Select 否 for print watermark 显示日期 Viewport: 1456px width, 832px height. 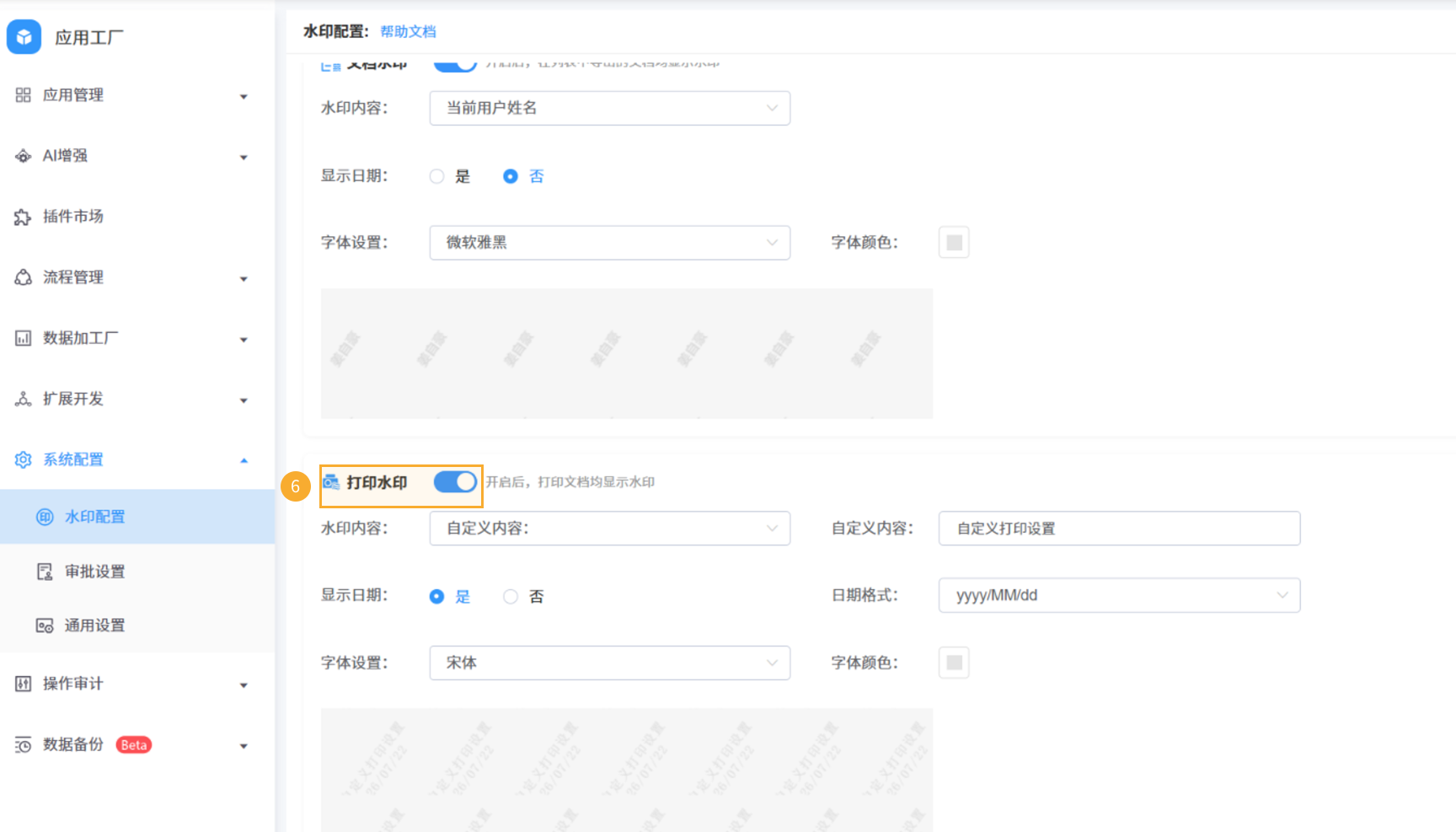(x=510, y=596)
